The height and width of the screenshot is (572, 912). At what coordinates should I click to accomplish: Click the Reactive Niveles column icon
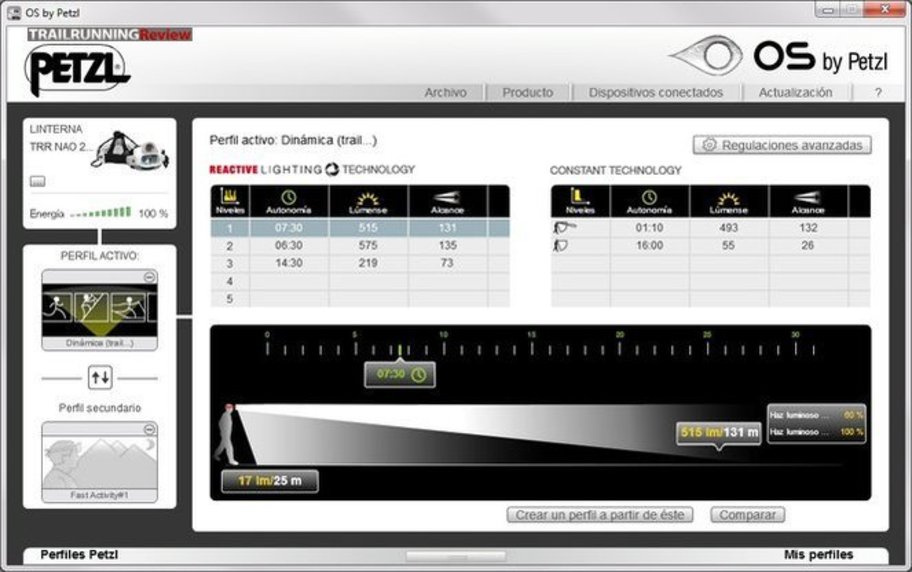pos(230,196)
